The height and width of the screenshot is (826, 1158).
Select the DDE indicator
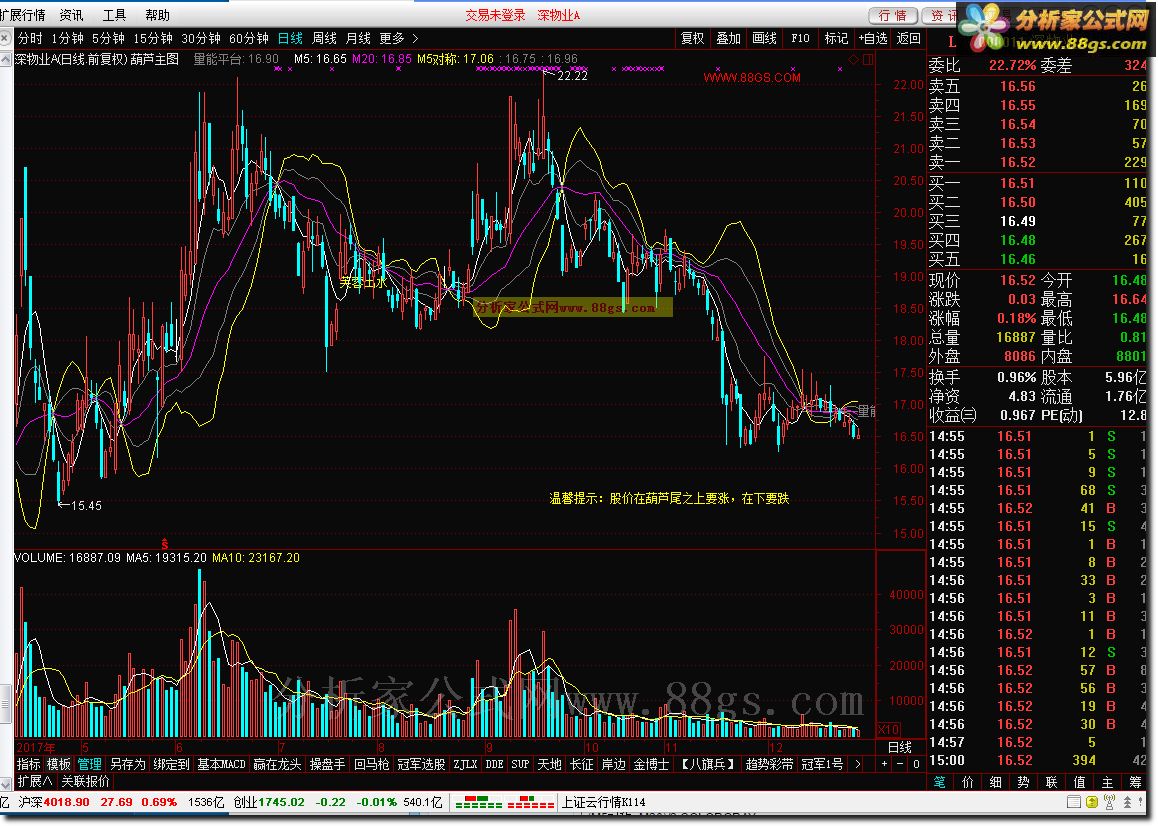494,764
